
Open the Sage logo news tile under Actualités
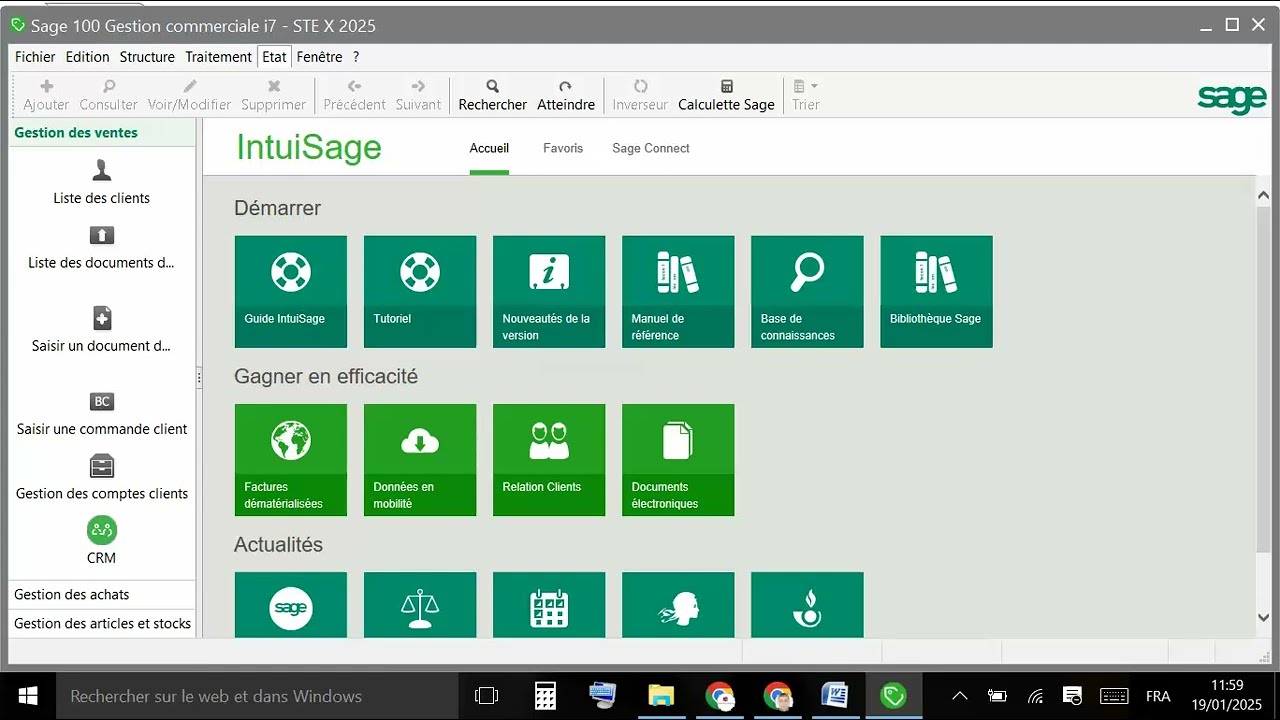[x=291, y=605]
